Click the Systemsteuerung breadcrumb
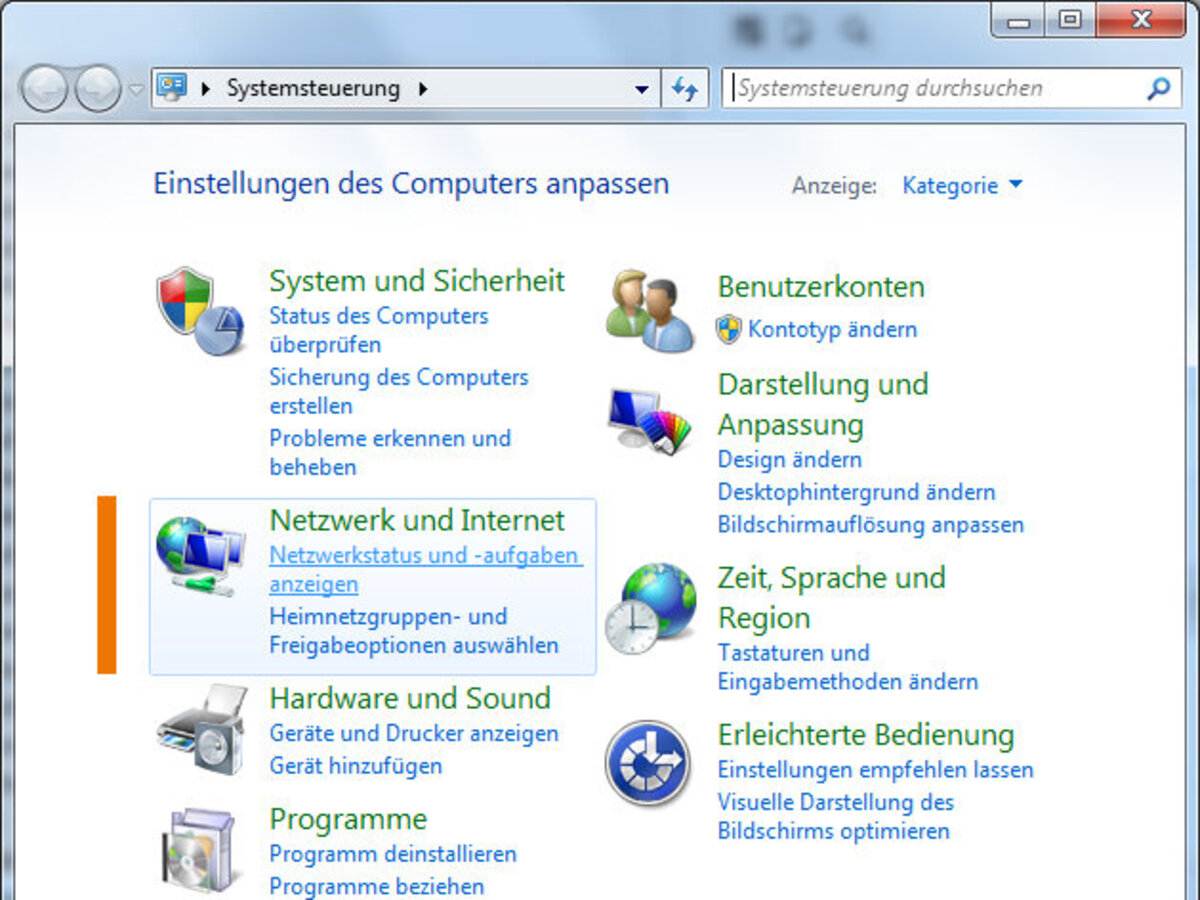This screenshot has width=1200, height=900. click(x=313, y=88)
